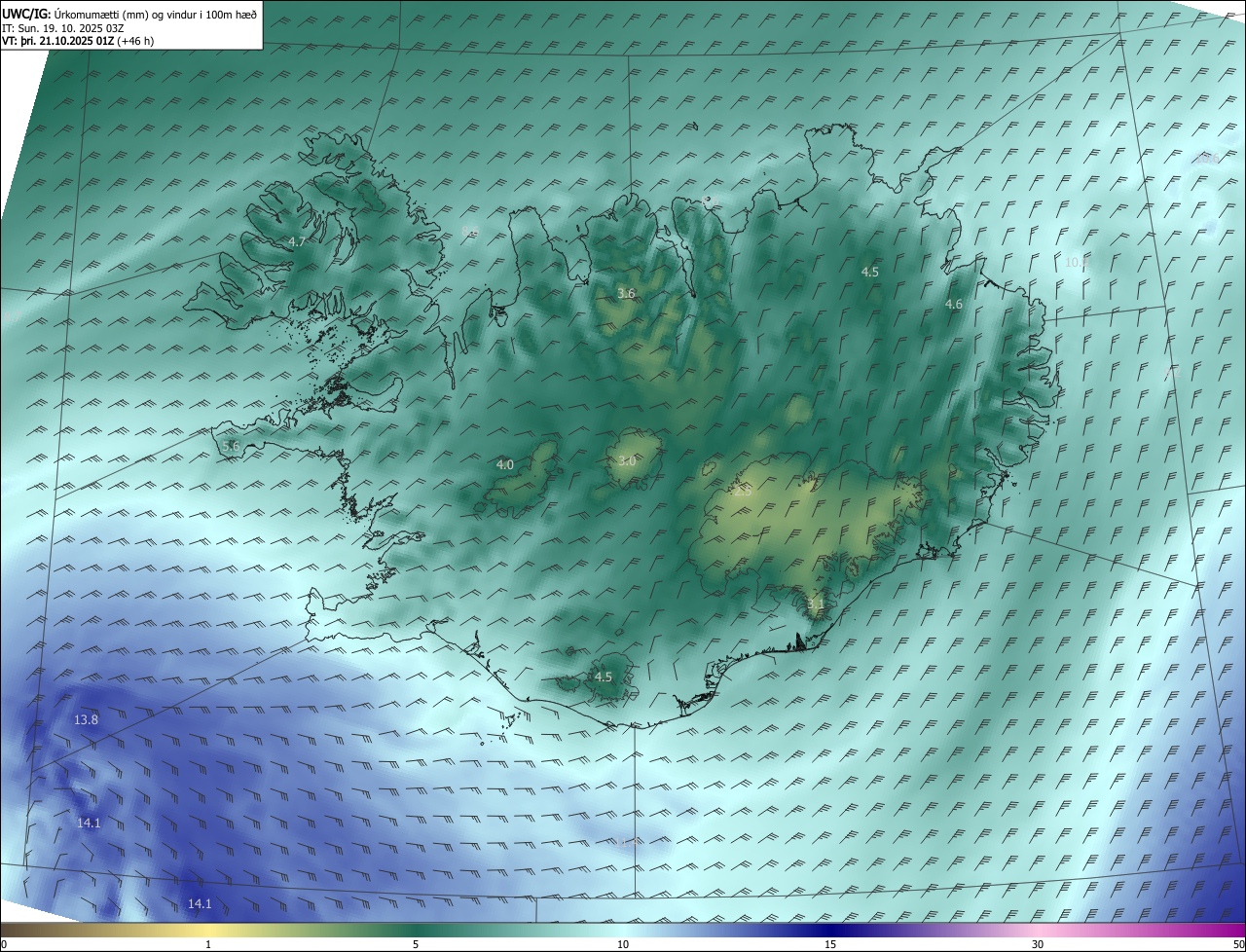Select the 'VT: Þri. 21.10.2025 01Z (+46 h)' line
The height and width of the screenshot is (952, 1246).
[x=77, y=41]
